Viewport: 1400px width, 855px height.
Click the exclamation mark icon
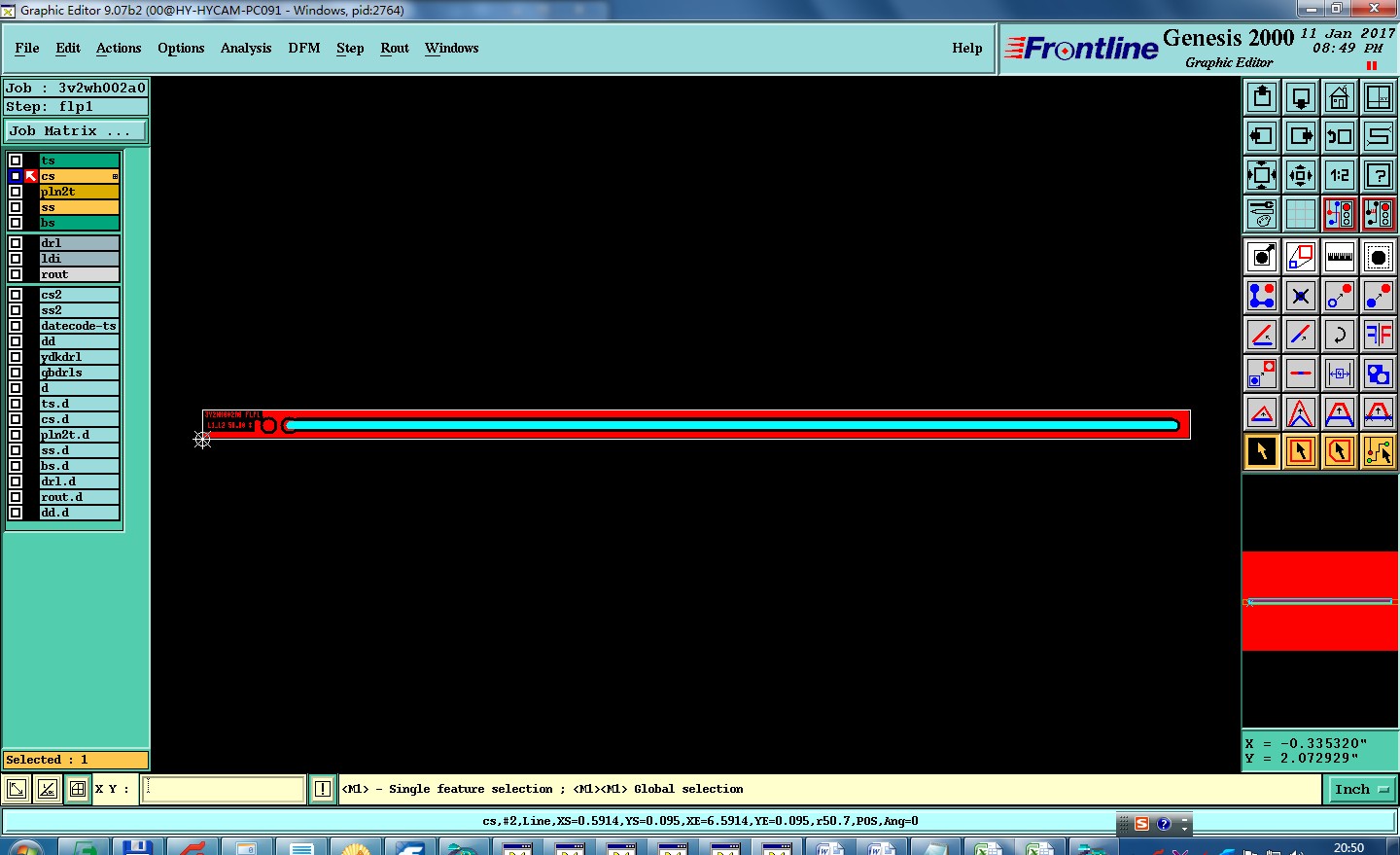tap(323, 789)
